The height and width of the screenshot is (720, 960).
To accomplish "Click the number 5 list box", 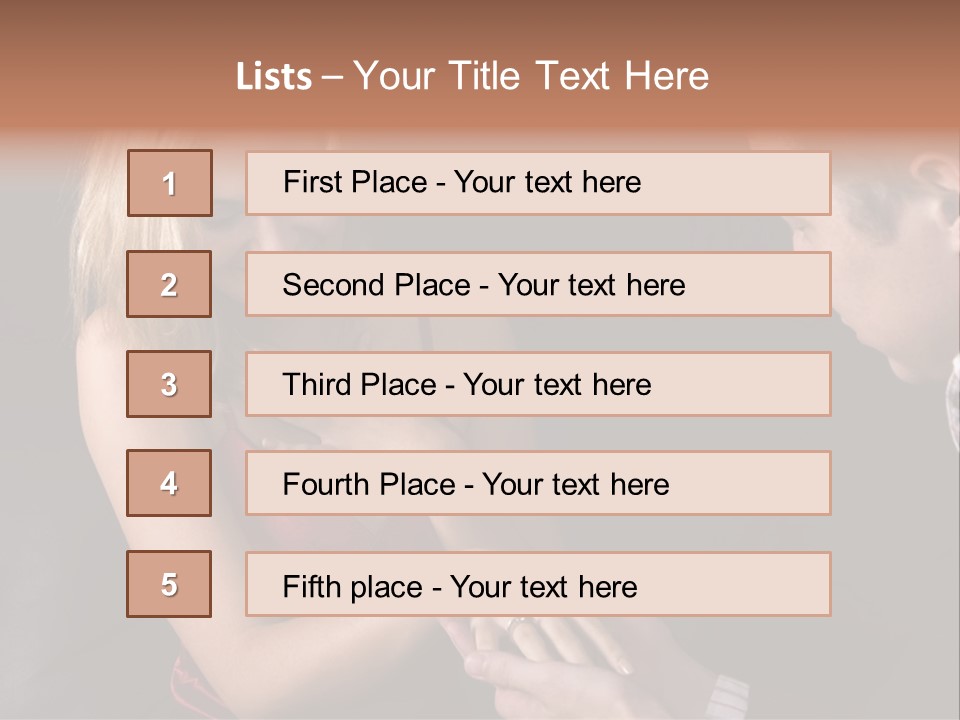I will click(x=169, y=584).
